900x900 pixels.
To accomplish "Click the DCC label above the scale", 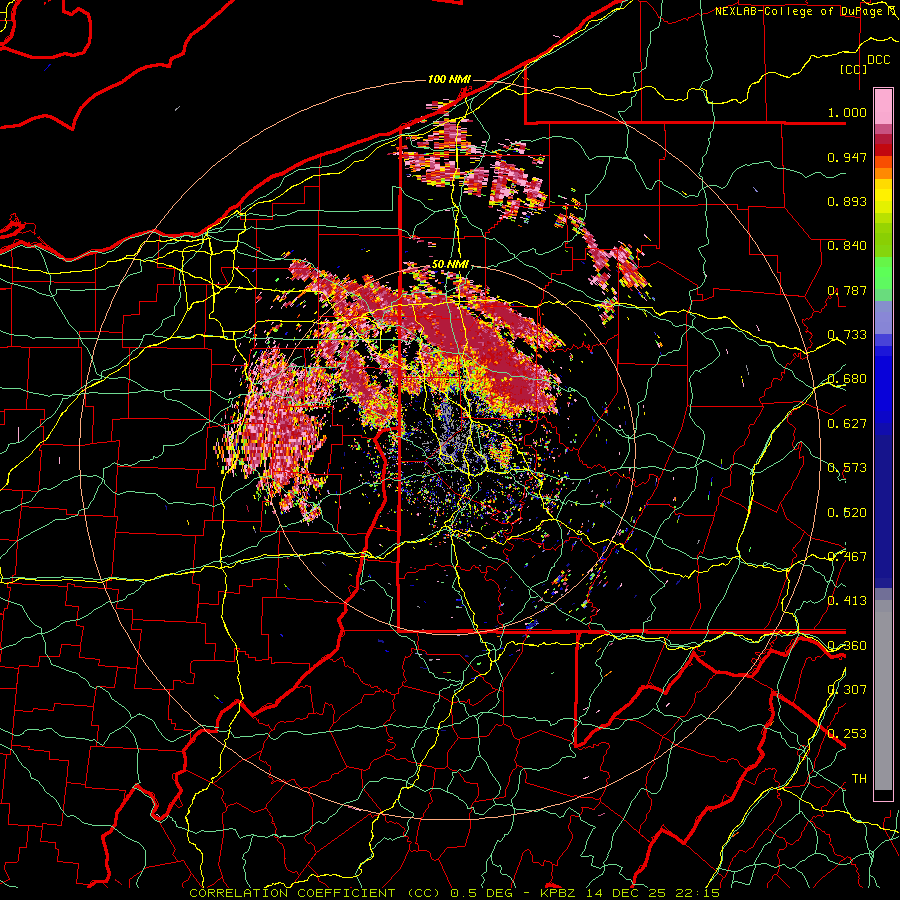I will [879, 60].
